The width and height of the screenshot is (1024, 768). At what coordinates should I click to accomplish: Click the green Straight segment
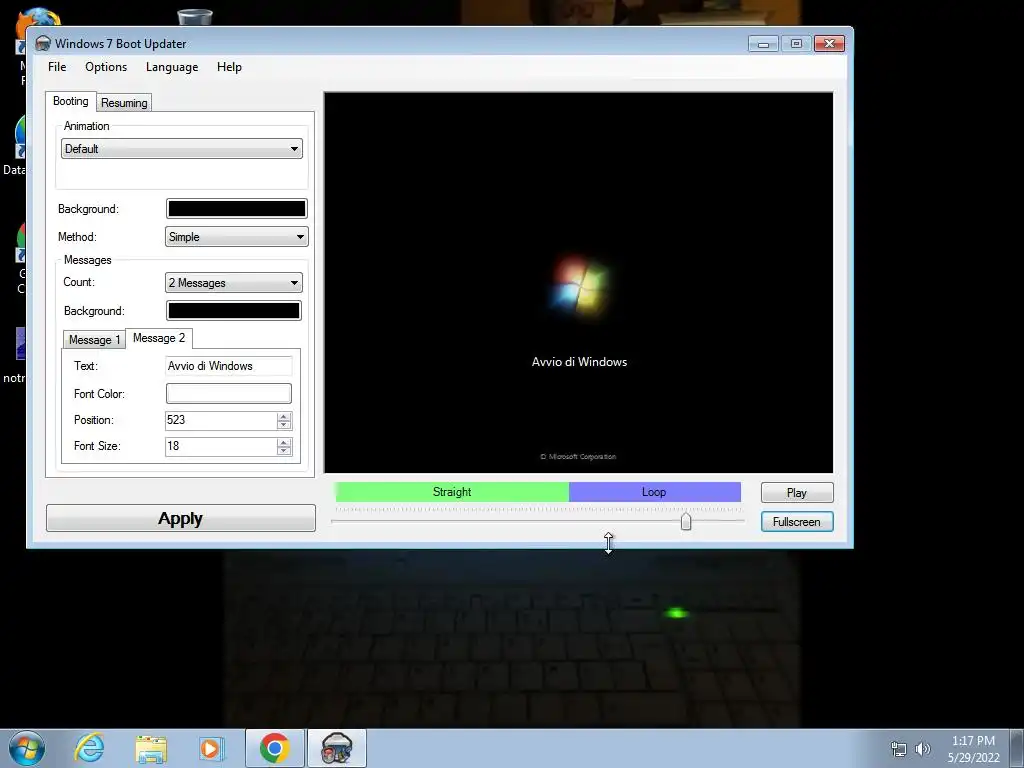click(x=452, y=492)
